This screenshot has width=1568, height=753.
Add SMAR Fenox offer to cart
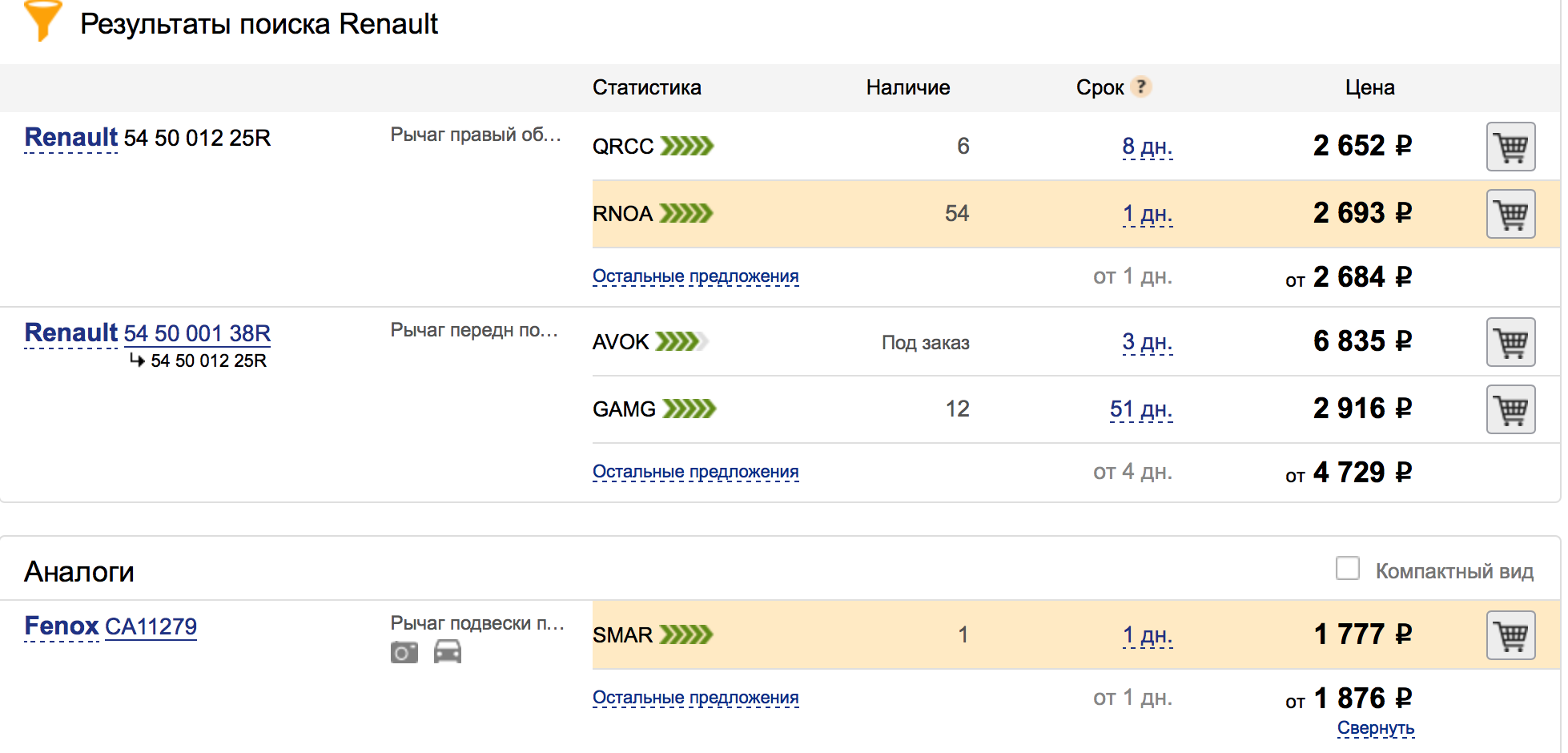1510,635
